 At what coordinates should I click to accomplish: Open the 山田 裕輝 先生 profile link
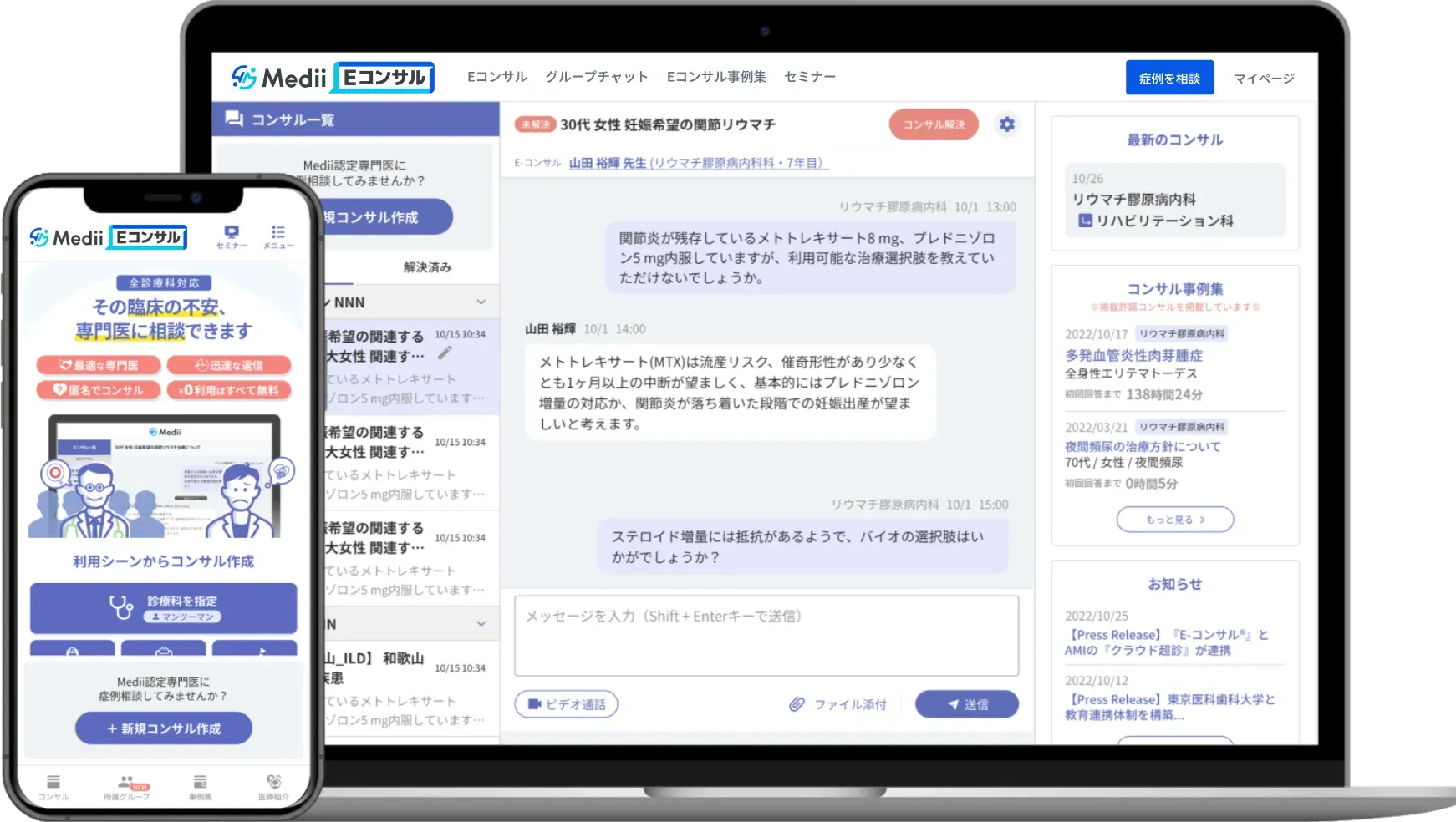698,163
